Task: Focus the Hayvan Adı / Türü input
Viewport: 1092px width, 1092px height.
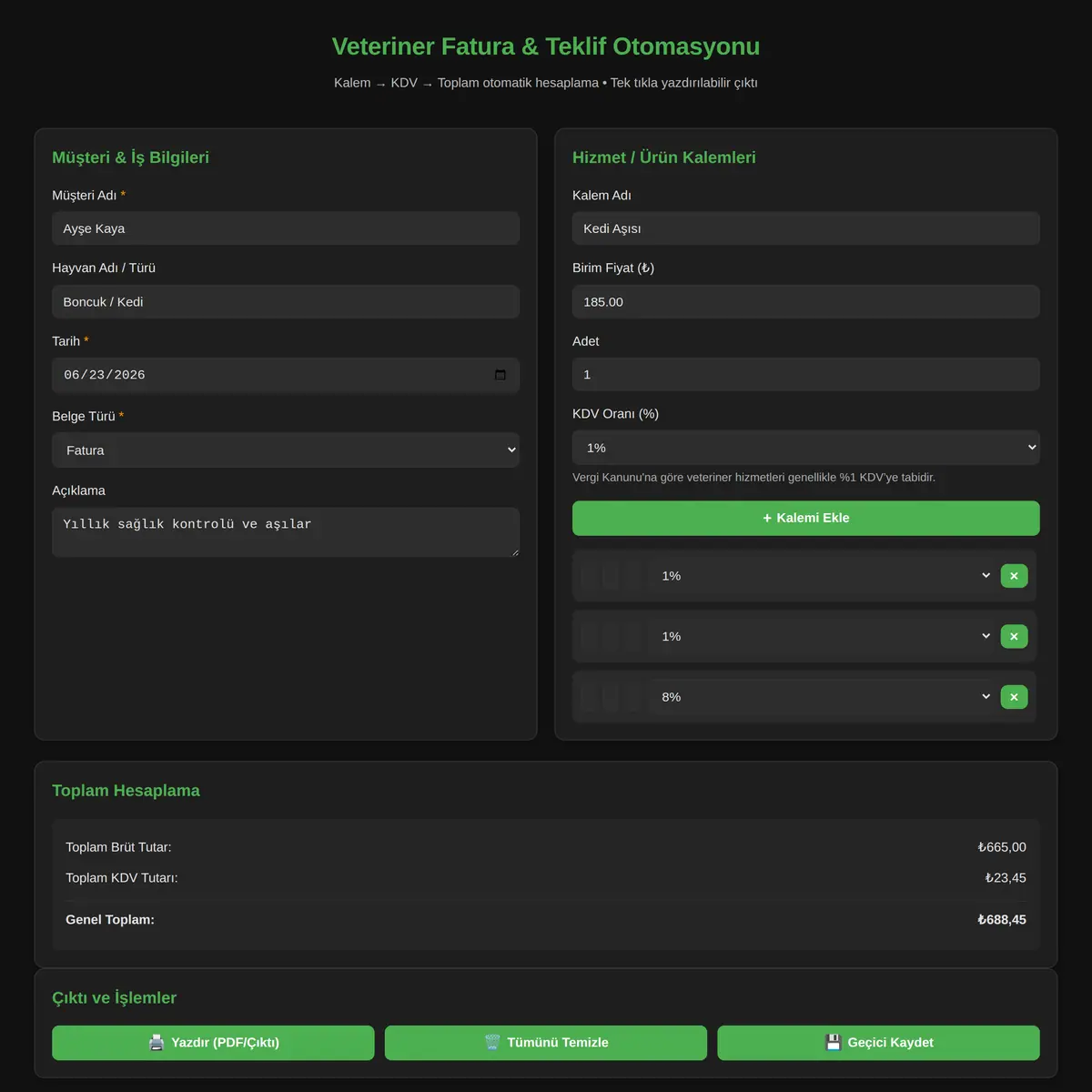Action: tap(286, 302)
